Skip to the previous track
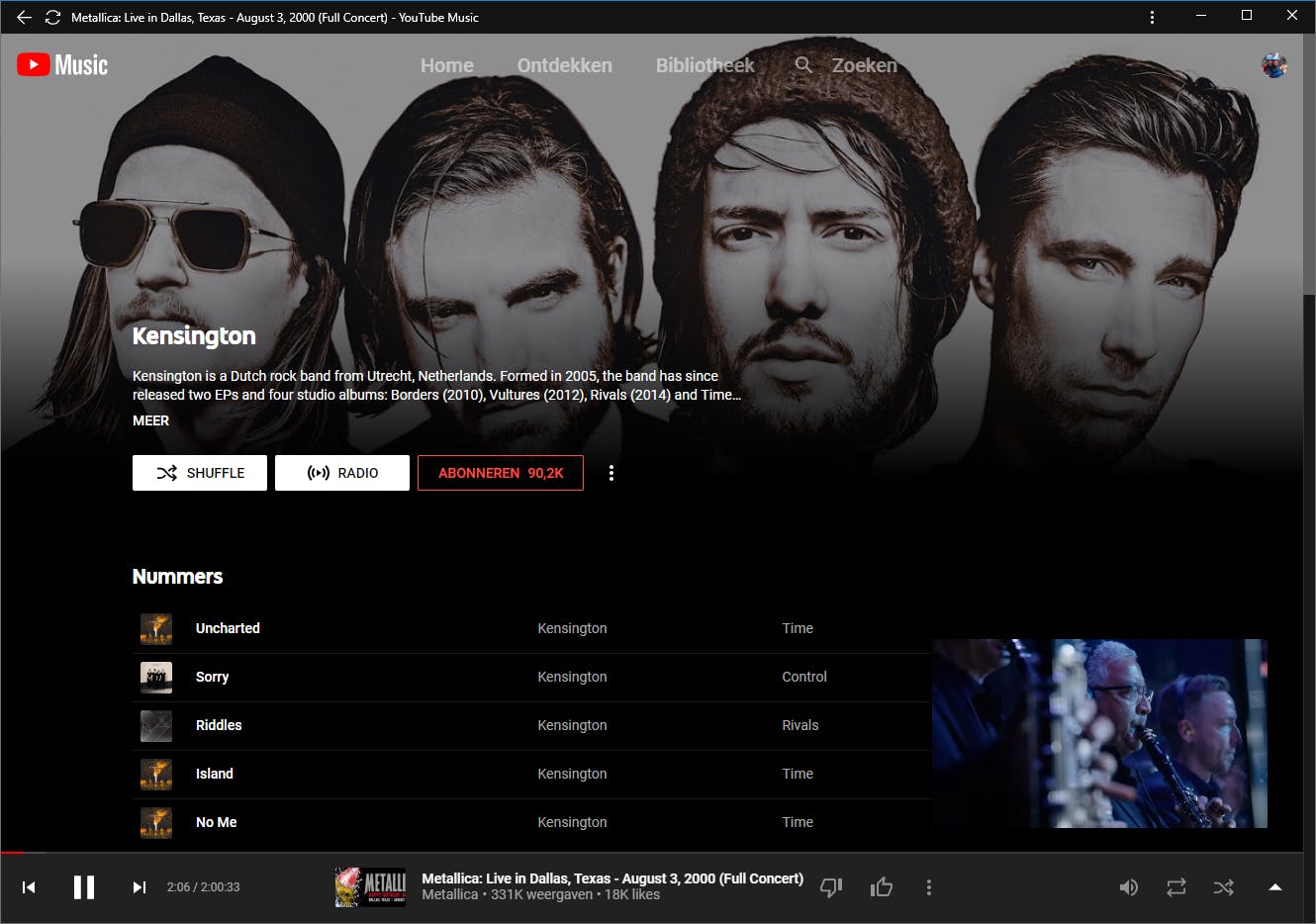This screenshot has height=924, width=1316. tap(29, 887)
